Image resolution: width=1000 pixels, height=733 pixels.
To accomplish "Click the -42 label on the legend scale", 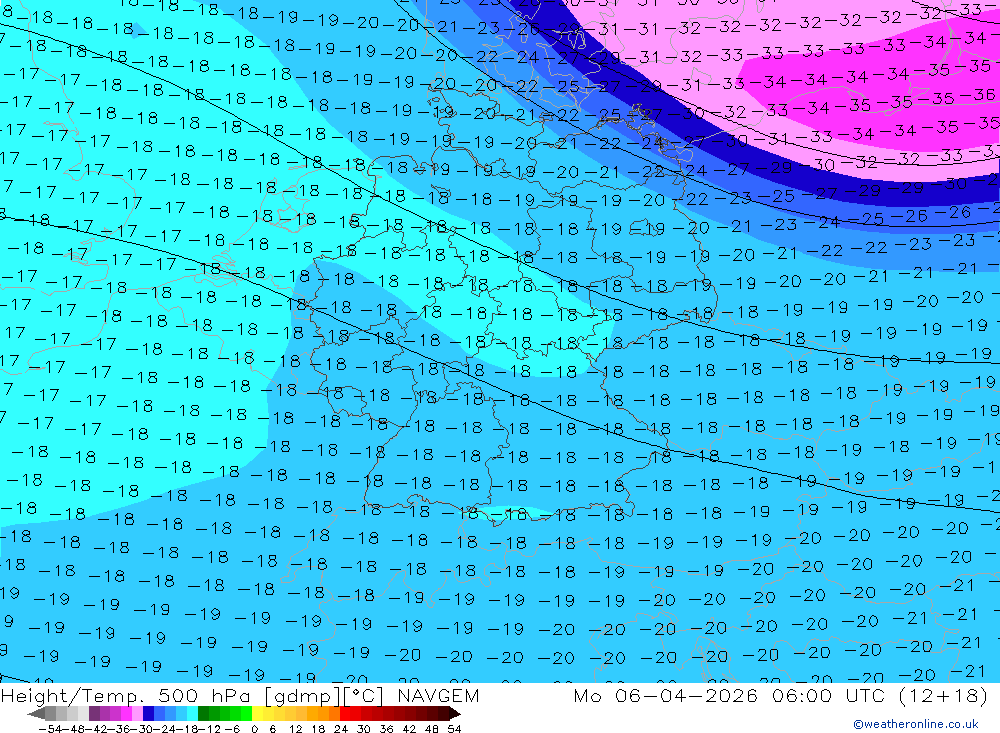I will tap(96, 729).
